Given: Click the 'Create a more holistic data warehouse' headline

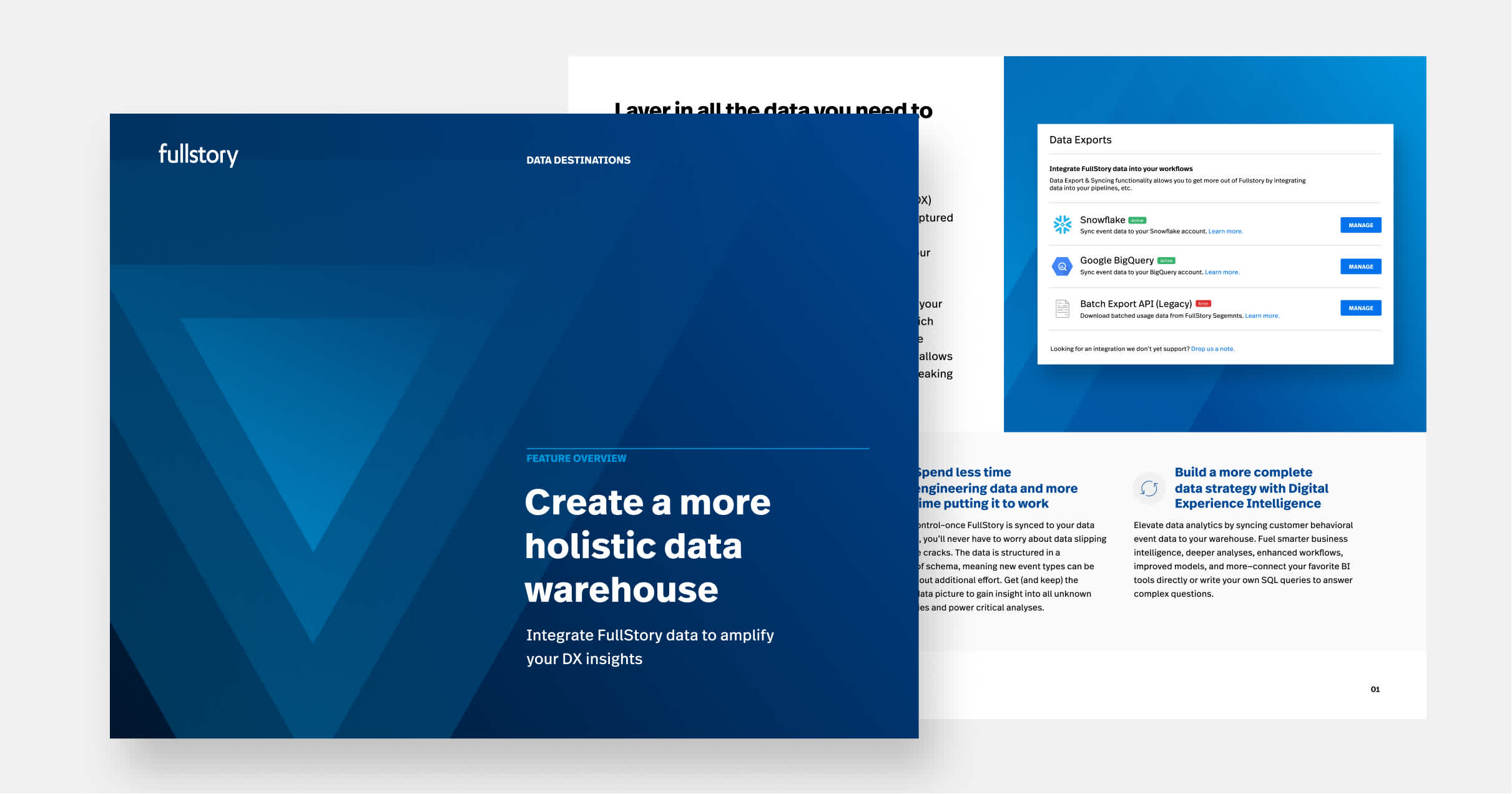Looking at the screenshot, I should 647,546.
